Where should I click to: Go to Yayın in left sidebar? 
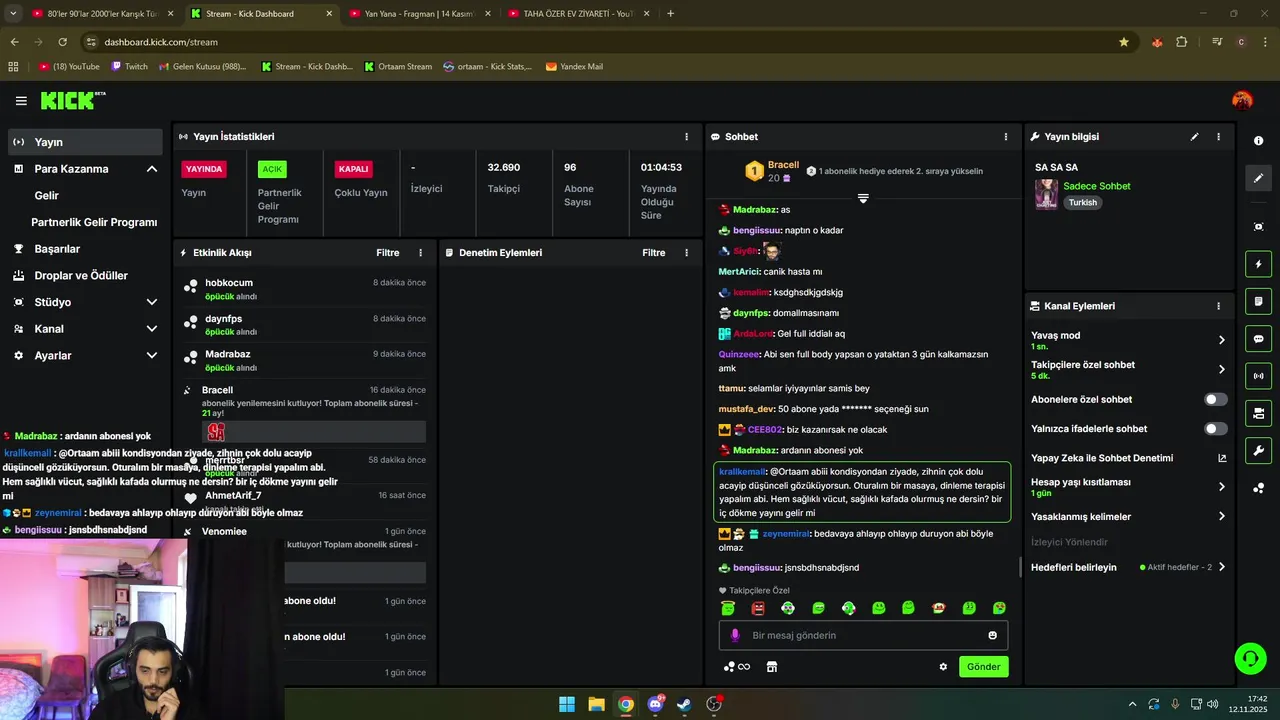coord(85,142)
